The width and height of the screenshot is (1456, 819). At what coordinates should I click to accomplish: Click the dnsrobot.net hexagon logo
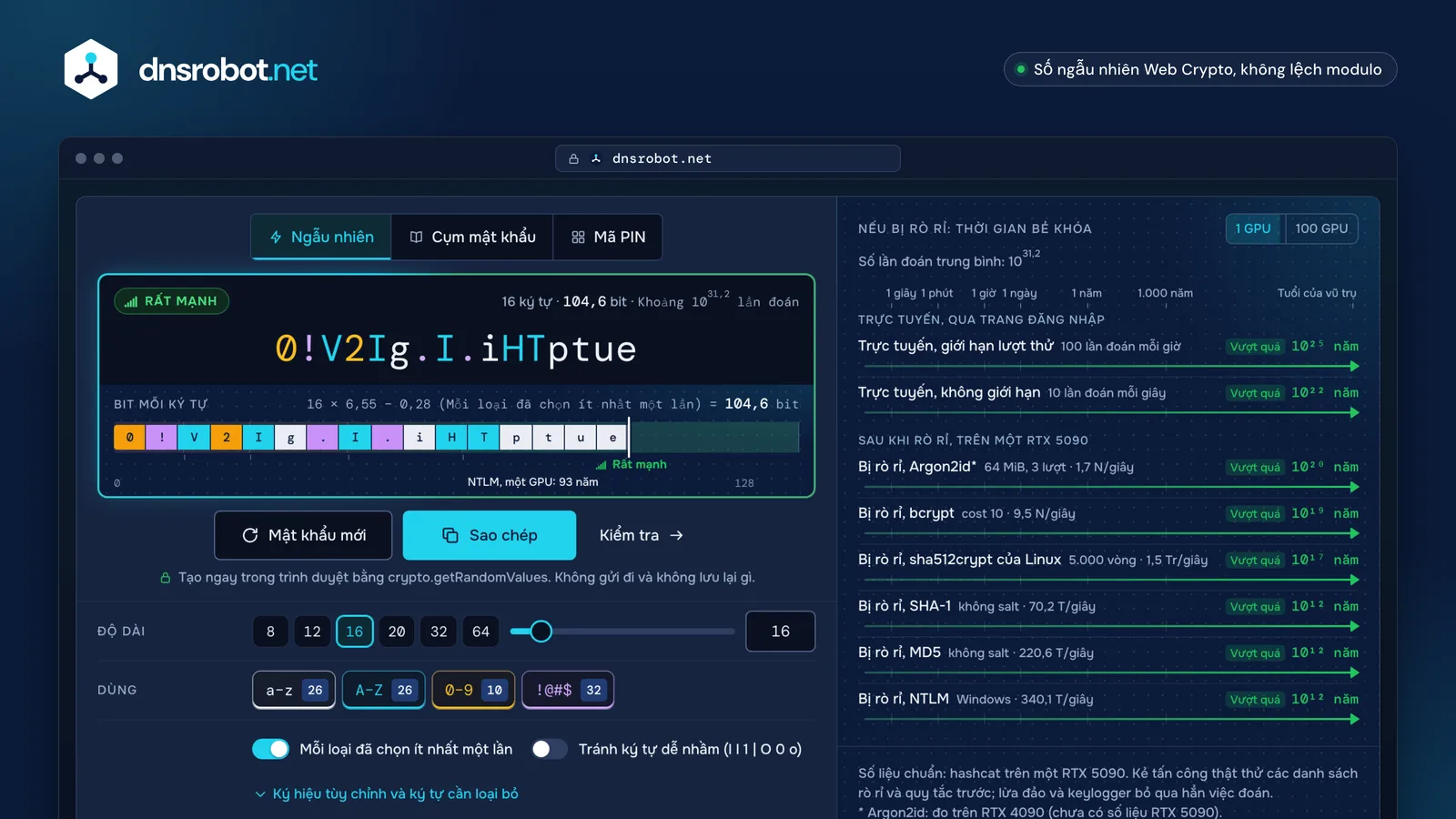(x=91, y=69)
